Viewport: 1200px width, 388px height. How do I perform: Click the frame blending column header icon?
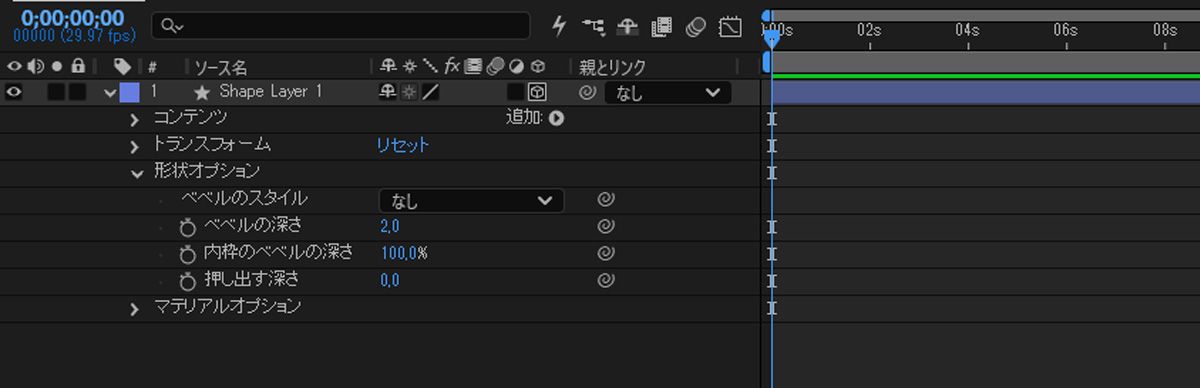(x=473, y=67)
